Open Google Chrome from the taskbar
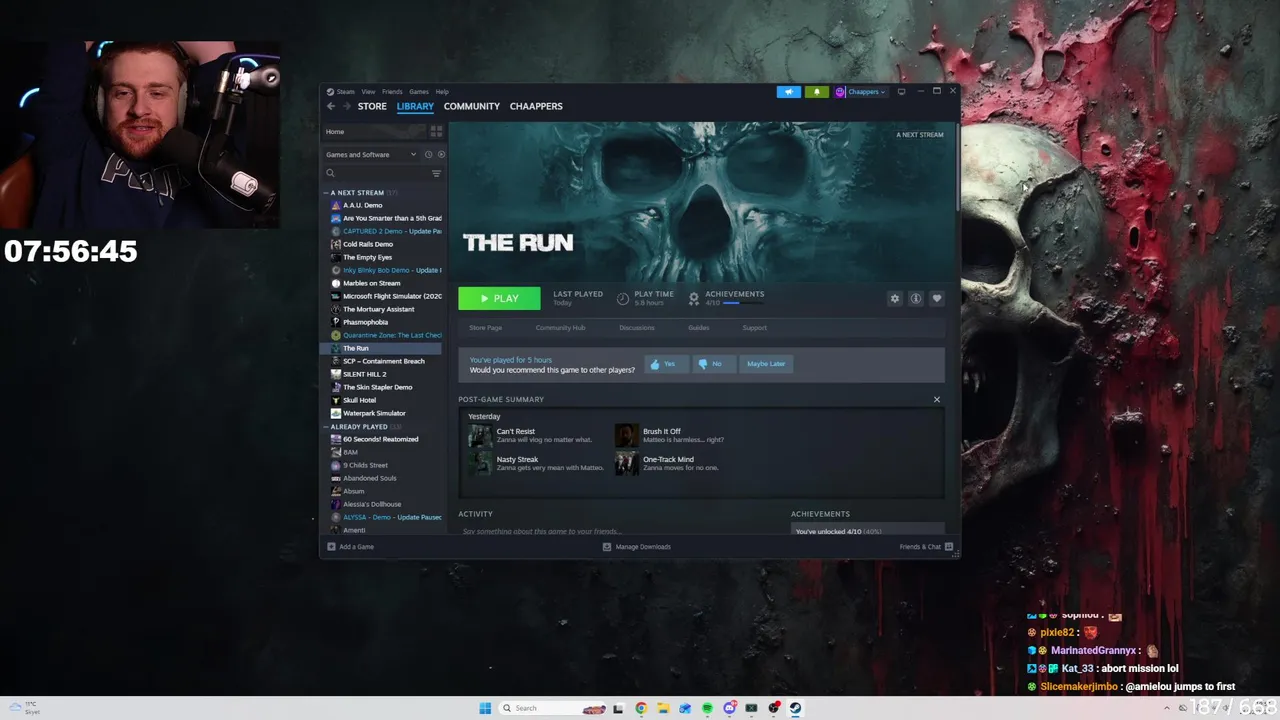 click(x=641, y=708)
